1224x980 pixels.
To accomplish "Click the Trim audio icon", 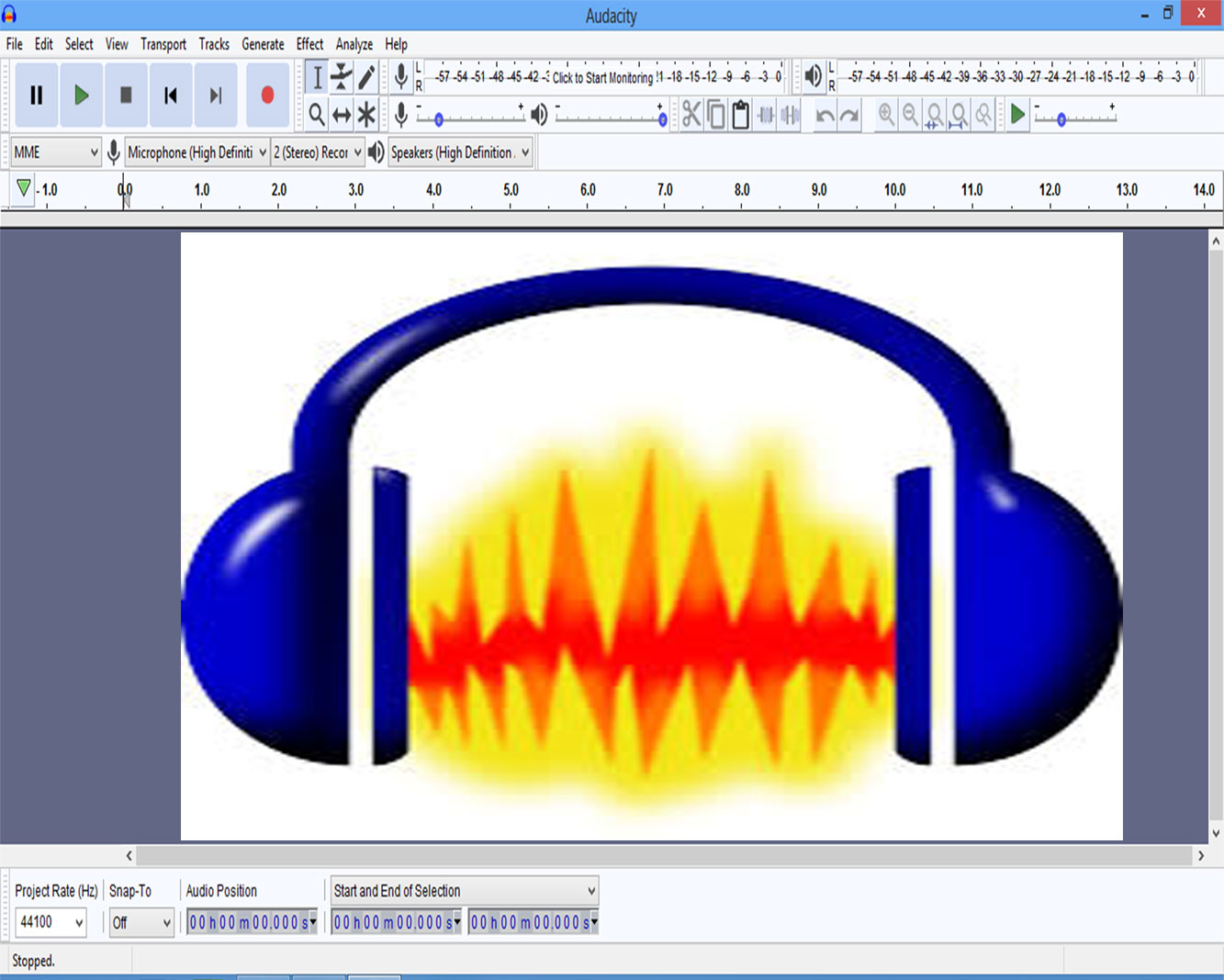I will click(x=766, y=114).
